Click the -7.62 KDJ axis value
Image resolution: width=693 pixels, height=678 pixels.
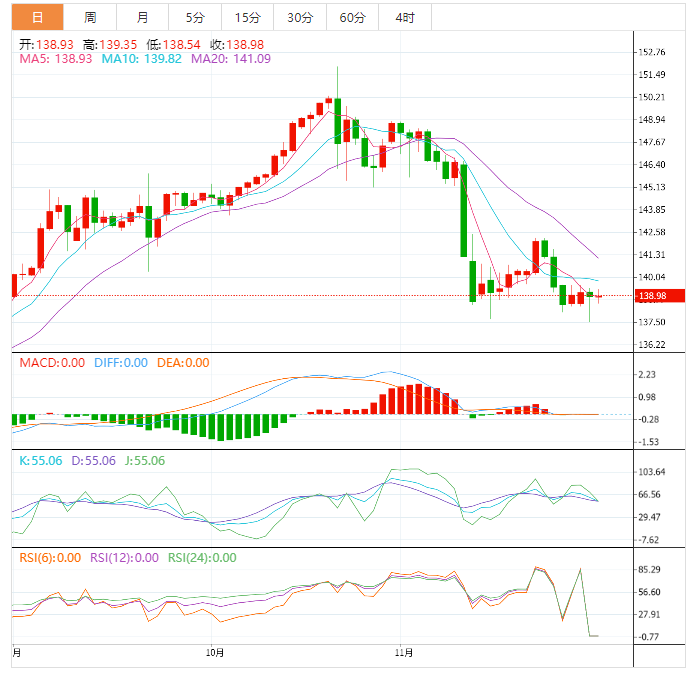pyautogui.click(x=648, y=540)
